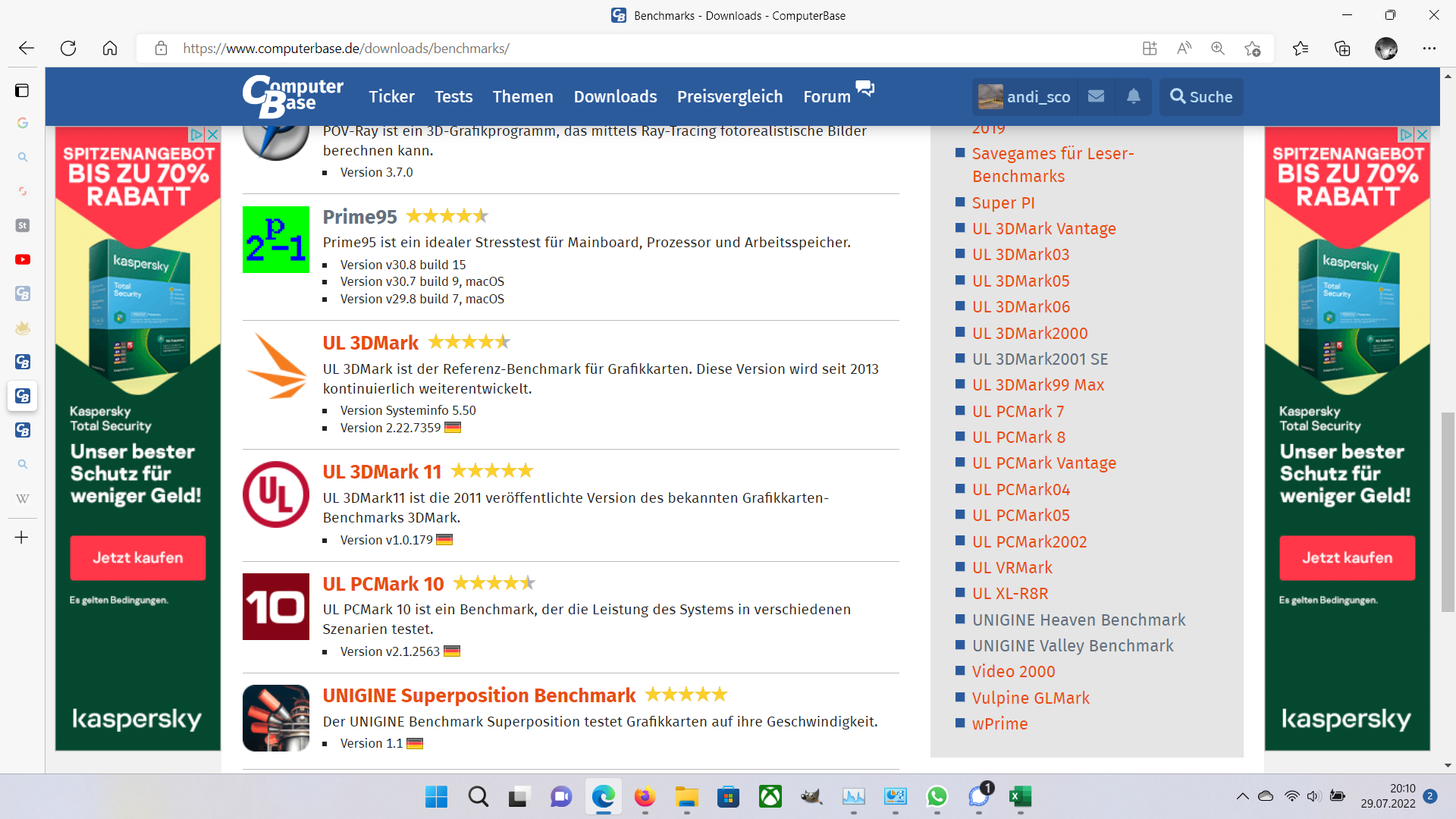Open the UL 3DMark 11 download link
Screen dimensions: 1456x819
tap(381, 472)
